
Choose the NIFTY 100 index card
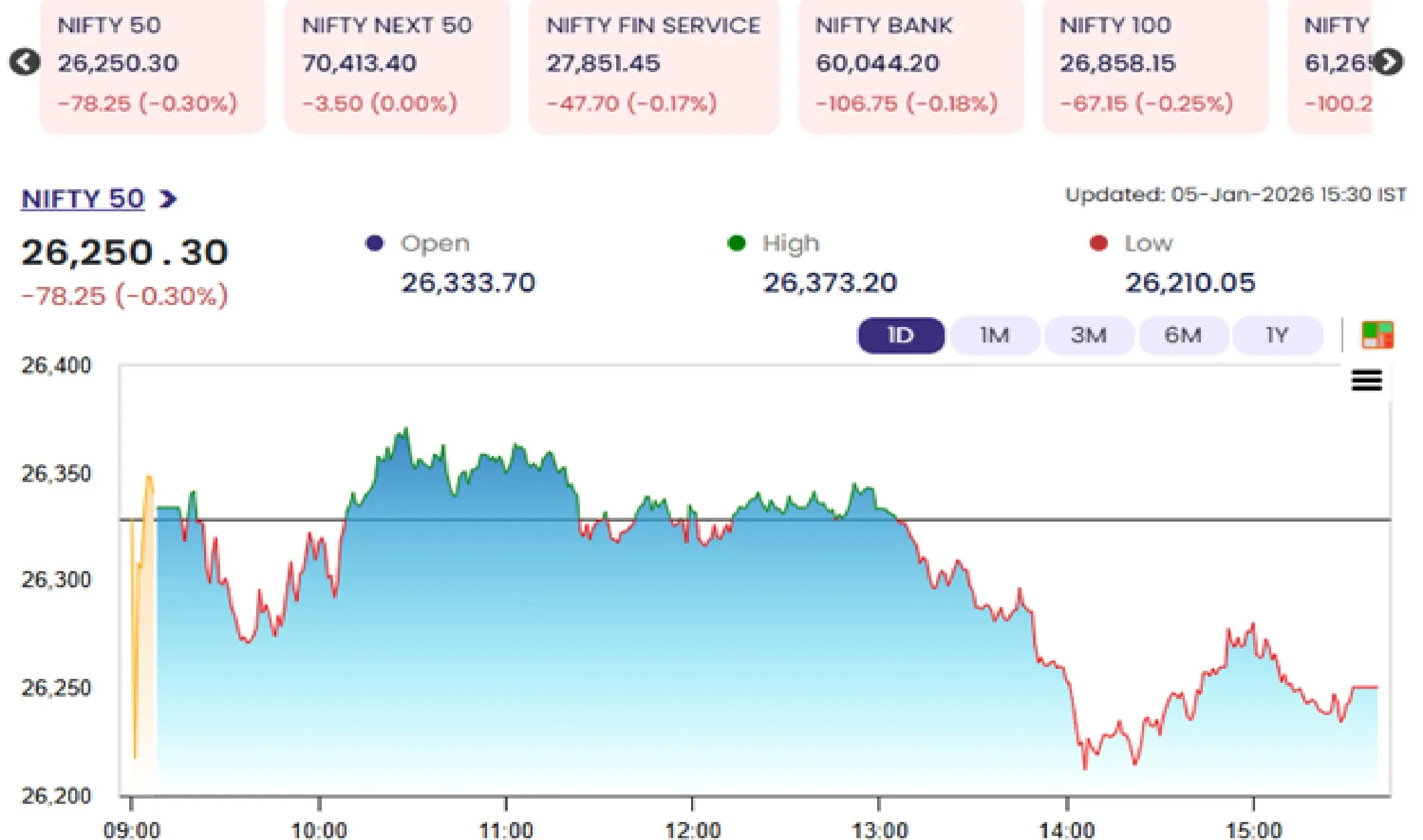[x=1155, y=65]
